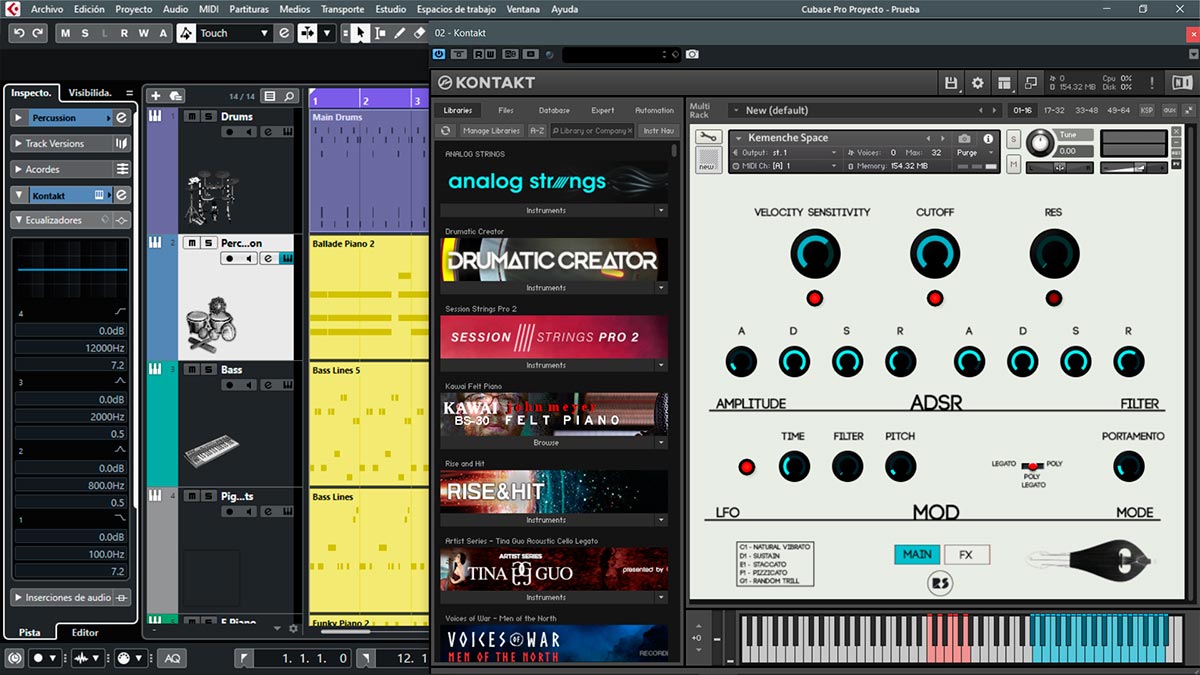Toggle the LFO red enable button
This screenshot has height=675, width=1200.
pos(746,467)
